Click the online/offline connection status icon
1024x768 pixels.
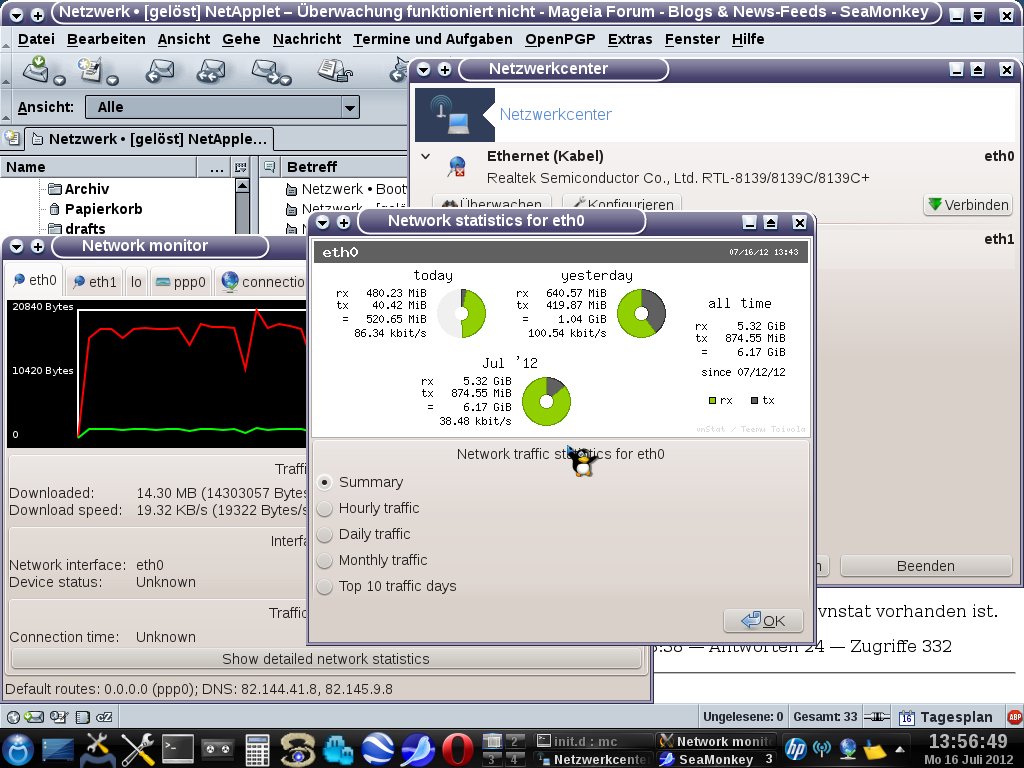(876, 717)
